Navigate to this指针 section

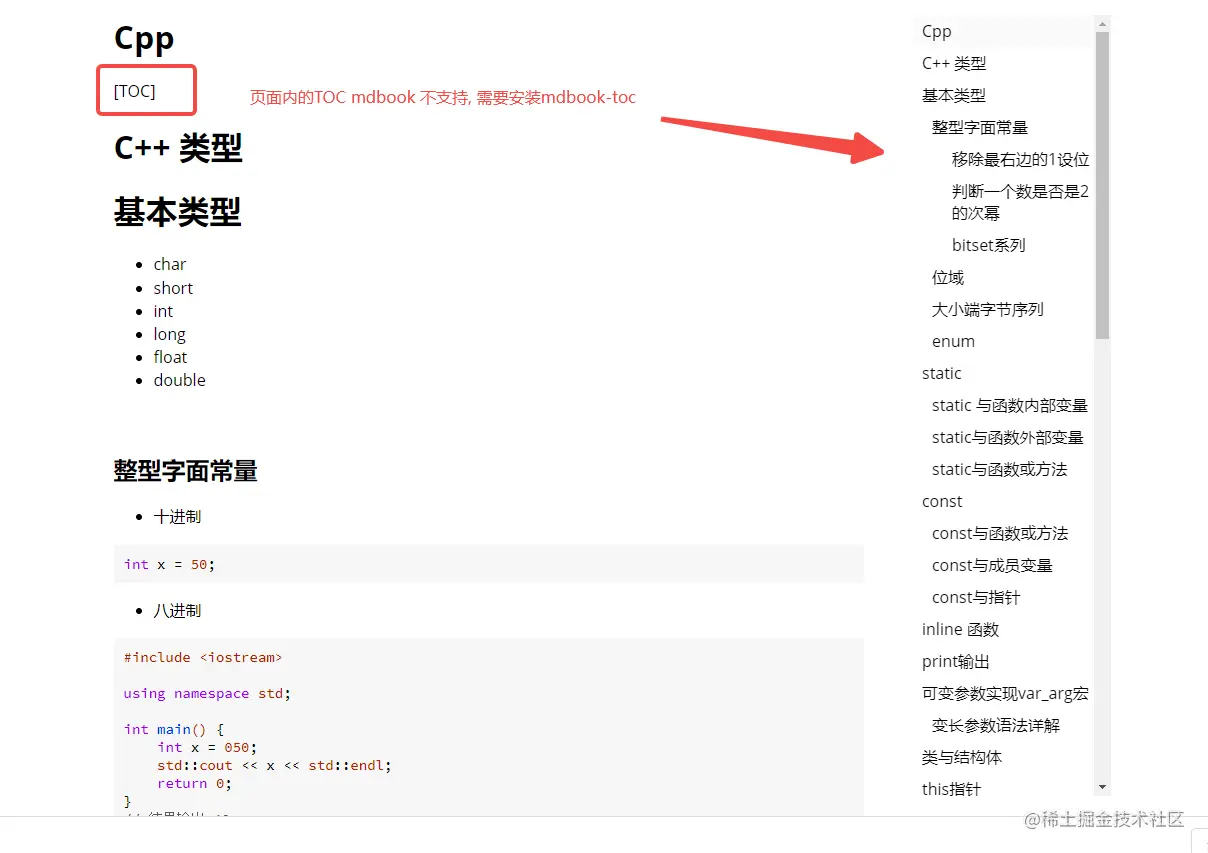(951, 789)
